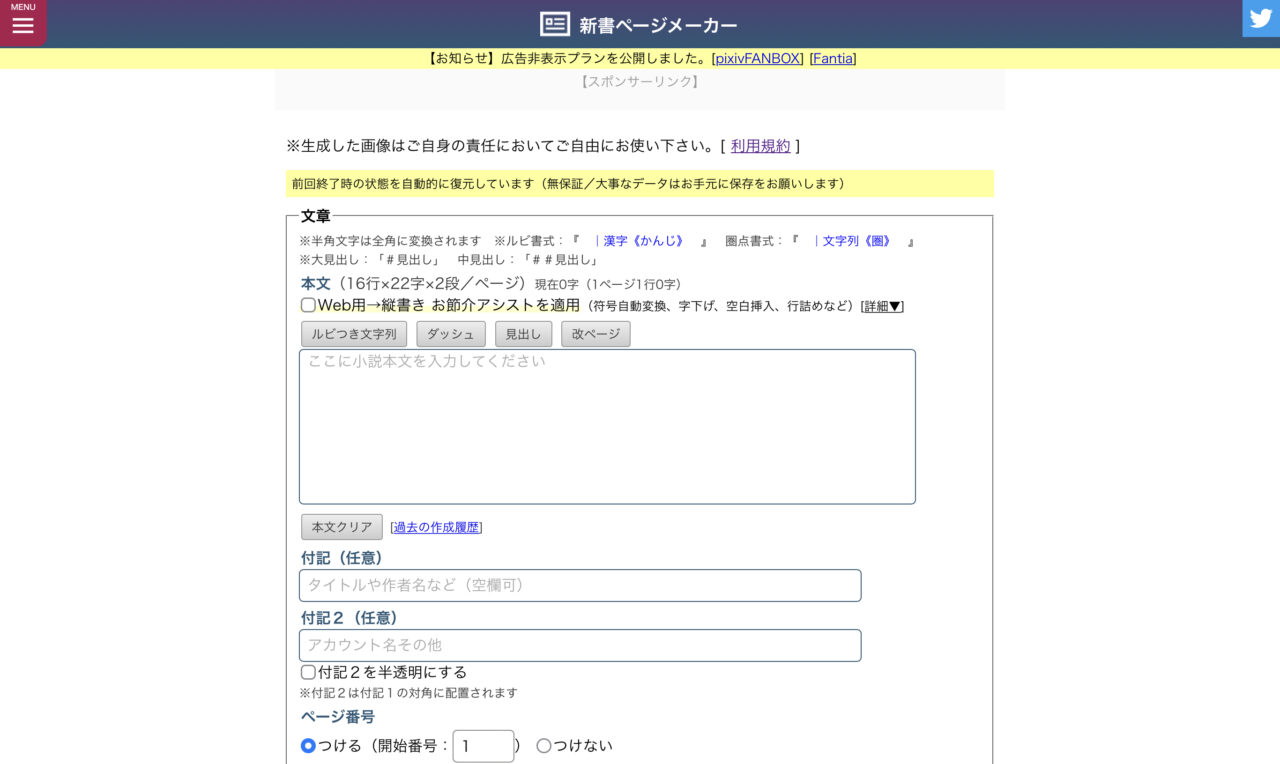1280x764 pixels.
Task: Open the Fantia link
Action: tap(833, 58)
